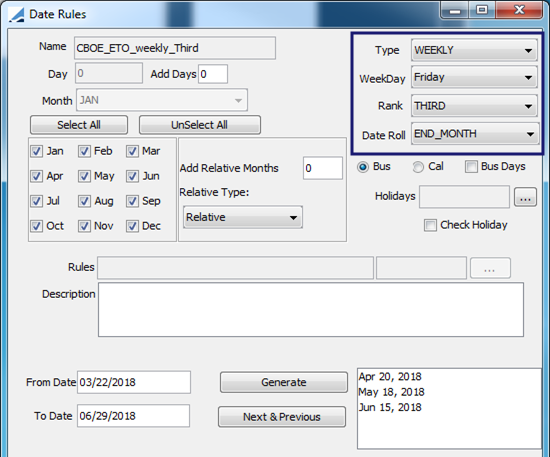Open the Relative Type dropdown
This screenshot has width=550, height=457.
coord(243,217)
